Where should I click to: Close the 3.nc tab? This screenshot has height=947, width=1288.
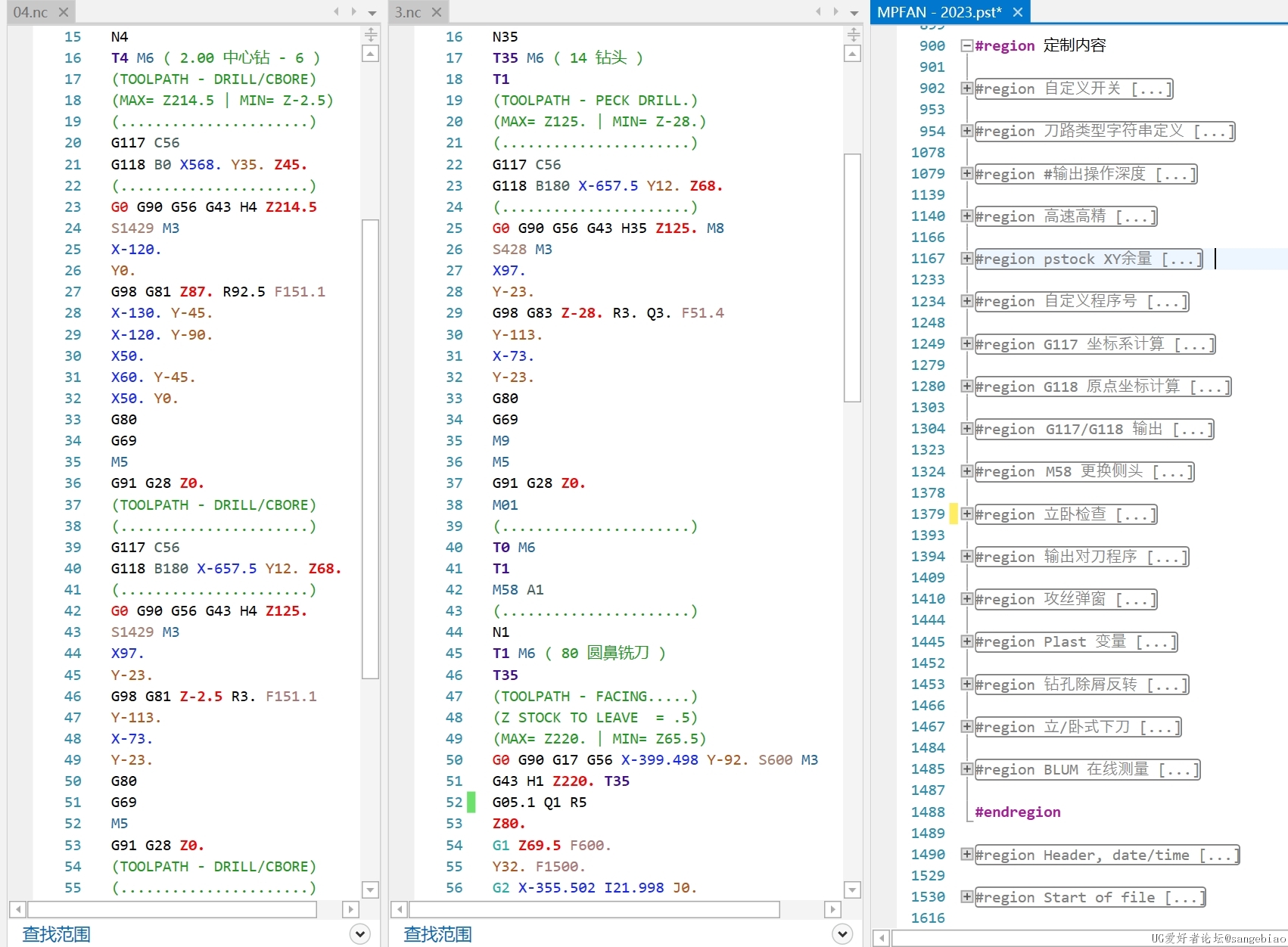tap(437, 12)
